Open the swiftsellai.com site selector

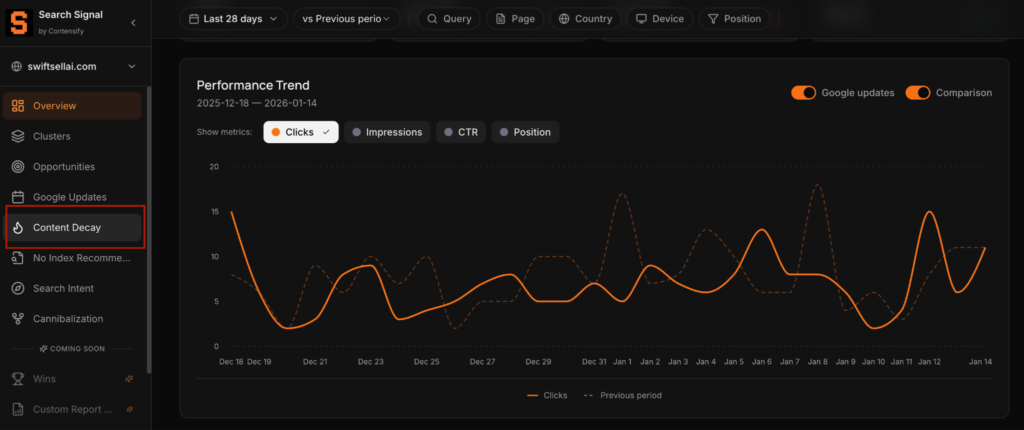coord(74,67)
